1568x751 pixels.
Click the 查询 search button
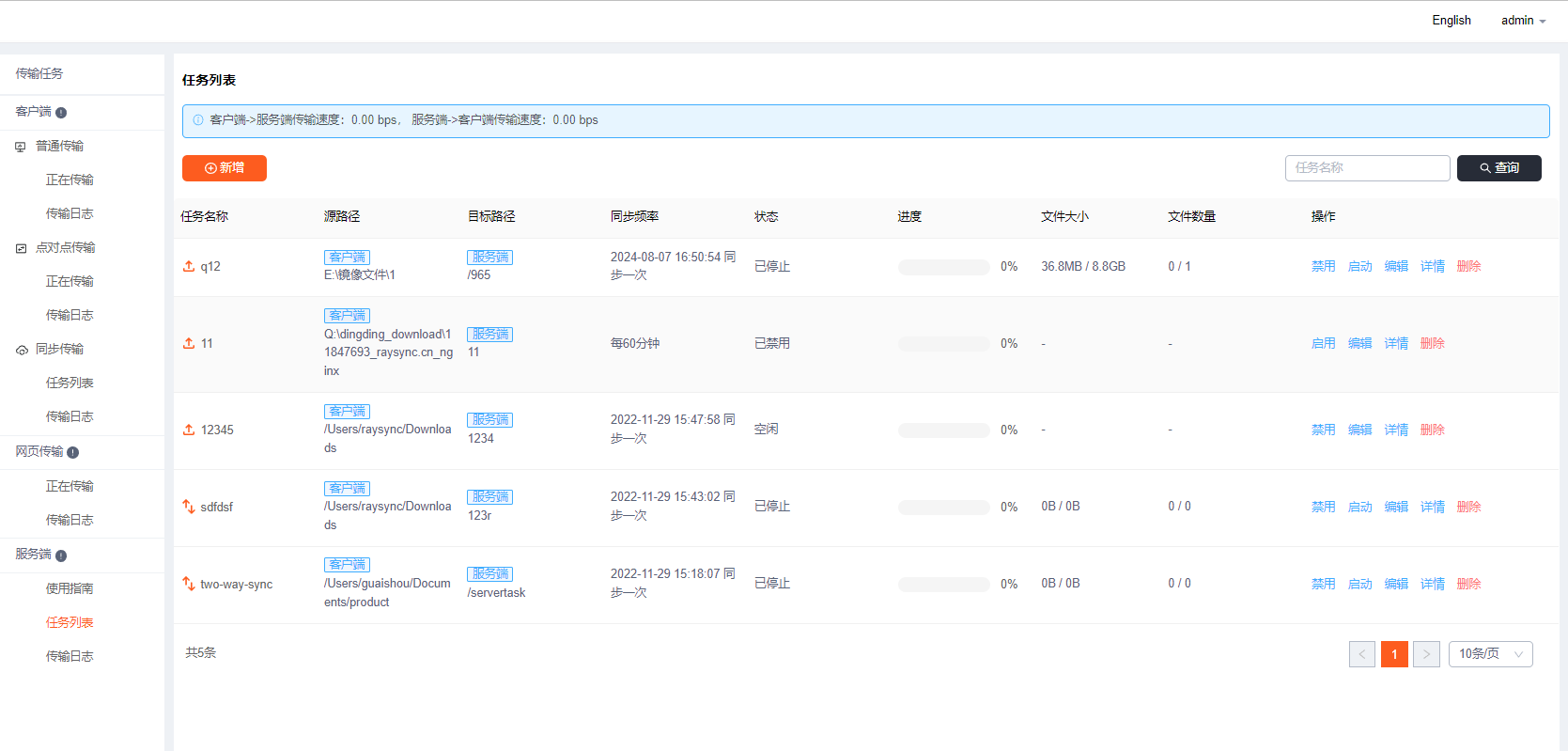pyautogui.click(x=1498, y=168)
